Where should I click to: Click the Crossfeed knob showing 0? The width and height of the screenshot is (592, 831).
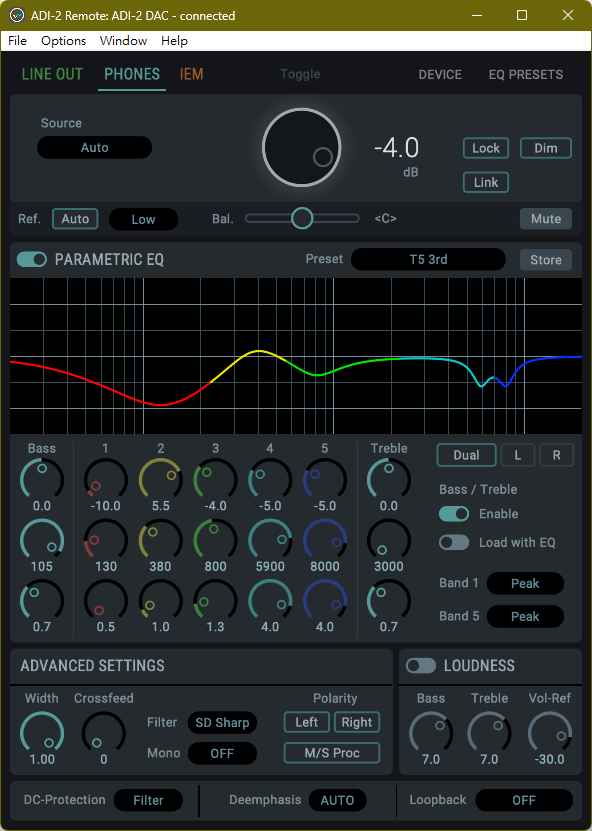pos(103,733)
